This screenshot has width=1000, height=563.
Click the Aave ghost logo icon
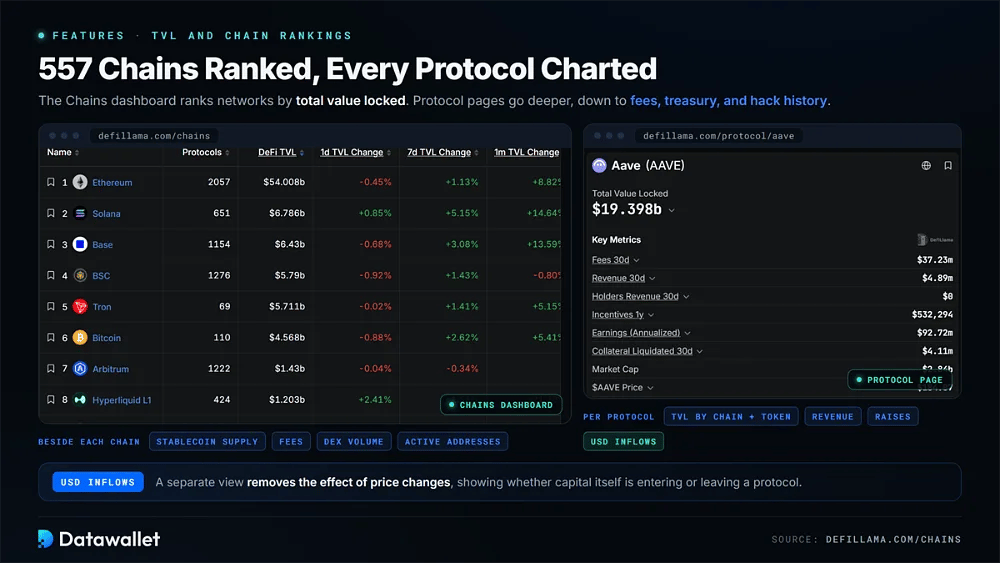click(599, 166)
